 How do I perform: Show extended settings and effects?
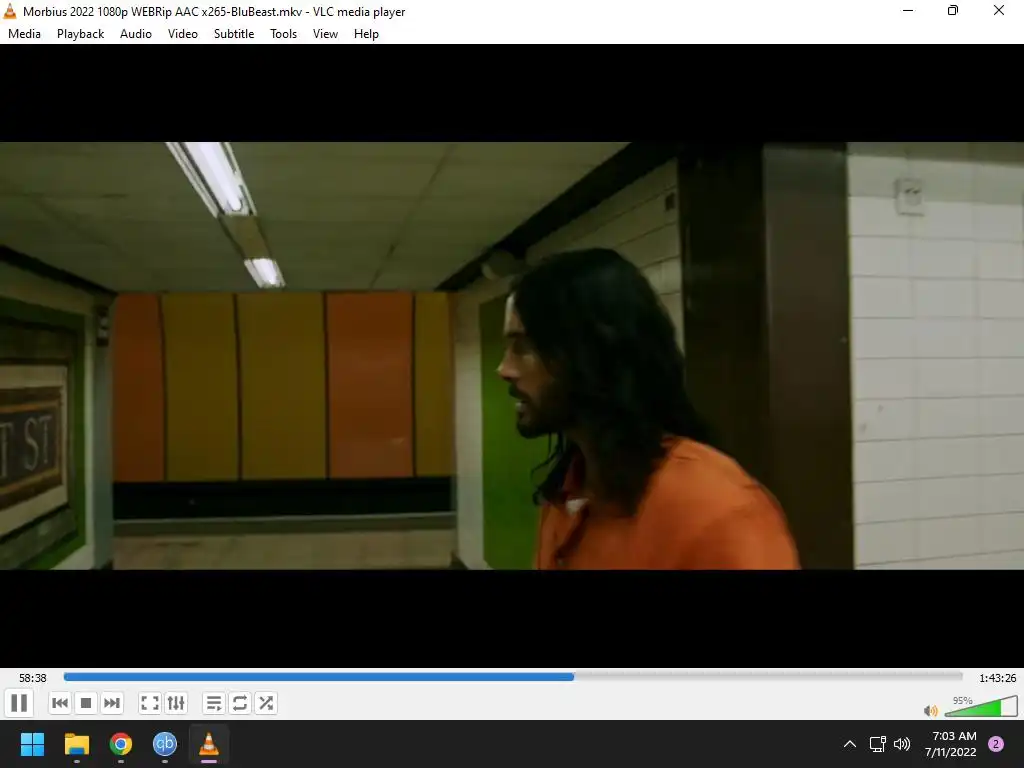click(176, 703)
